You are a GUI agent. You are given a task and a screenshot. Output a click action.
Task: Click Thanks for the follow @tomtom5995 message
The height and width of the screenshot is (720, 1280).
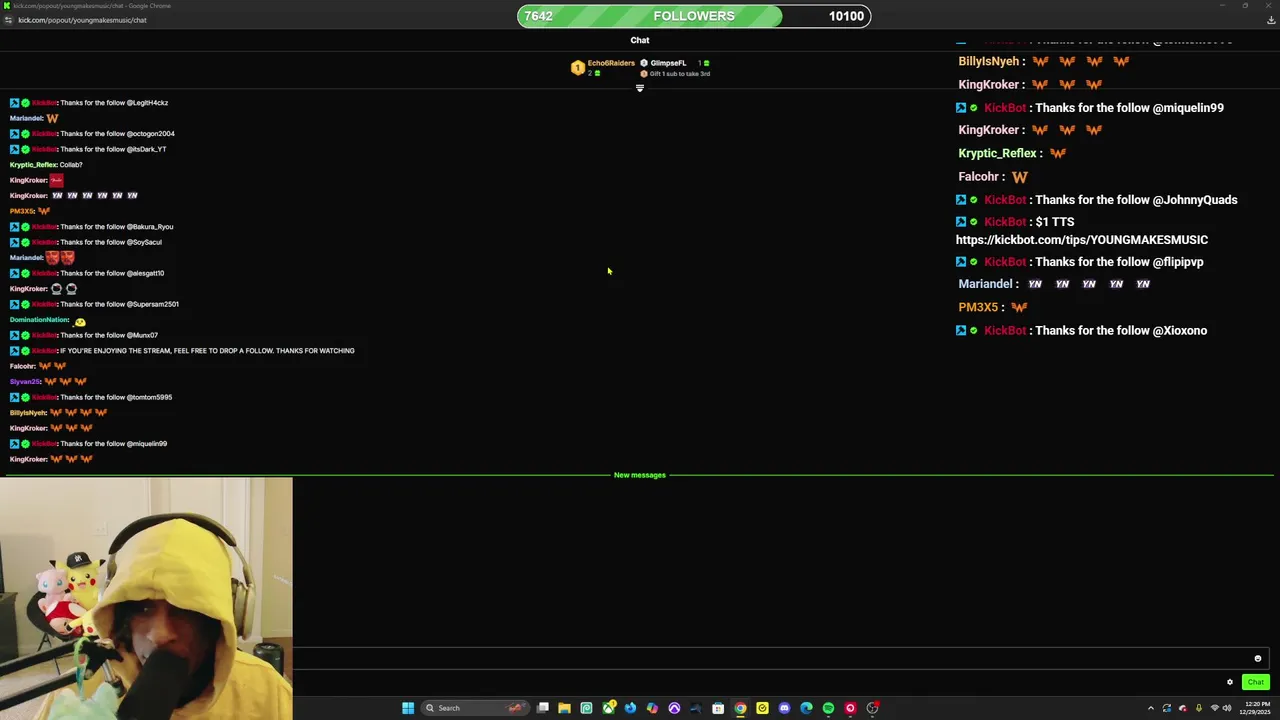tap(116, 397)
